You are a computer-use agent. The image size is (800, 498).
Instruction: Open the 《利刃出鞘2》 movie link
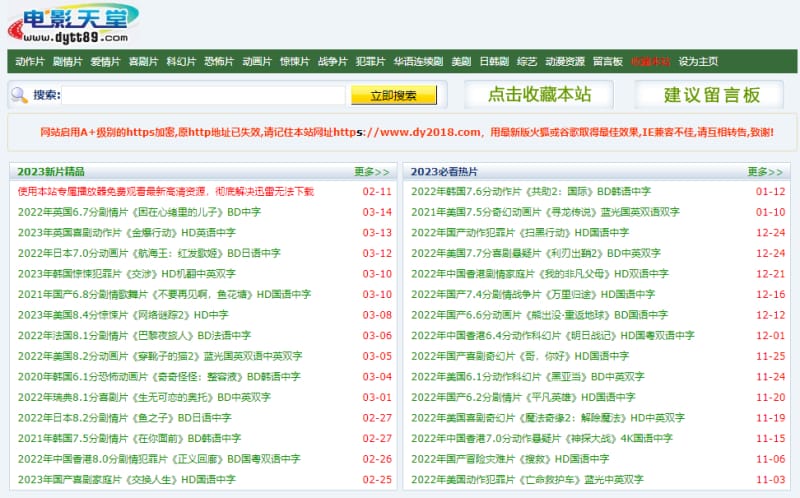(x=536, y=253)
